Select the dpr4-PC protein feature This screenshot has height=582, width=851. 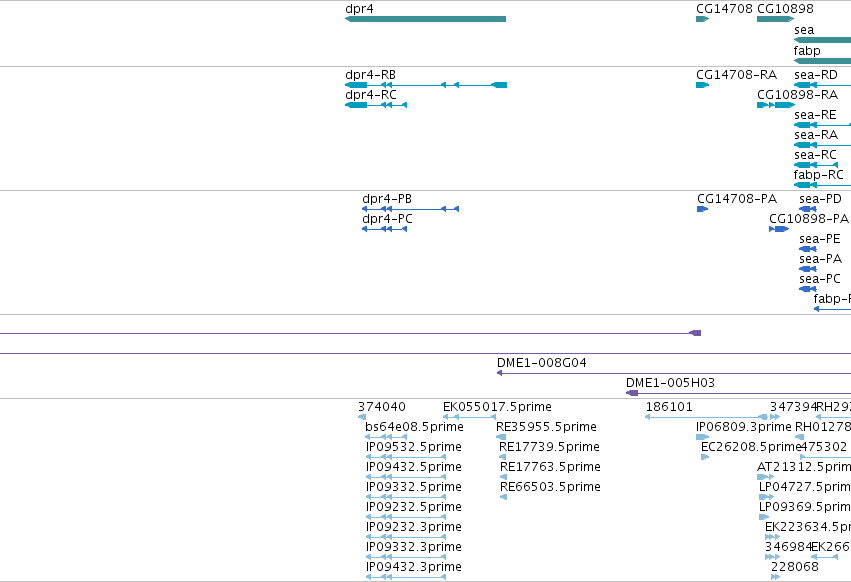tap(384, 229)
